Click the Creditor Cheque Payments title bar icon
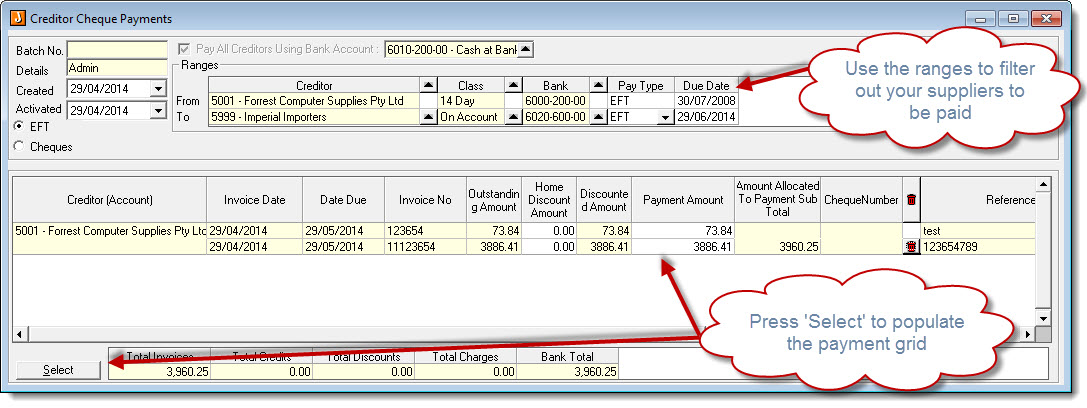1087x408 pixels. pyautogui.click(x=17, y=19)
